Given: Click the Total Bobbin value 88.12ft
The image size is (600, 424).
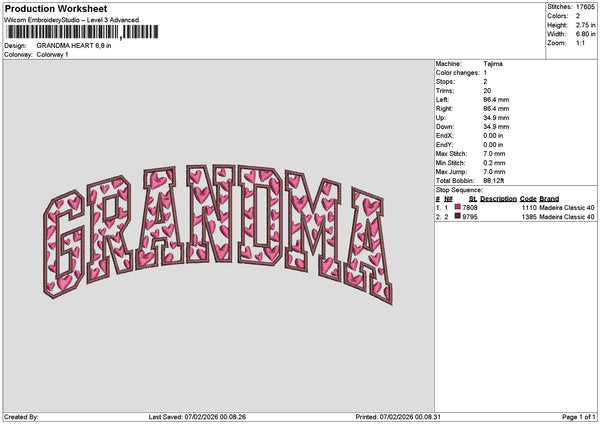Looking at the screenshot, I should 494,181.
